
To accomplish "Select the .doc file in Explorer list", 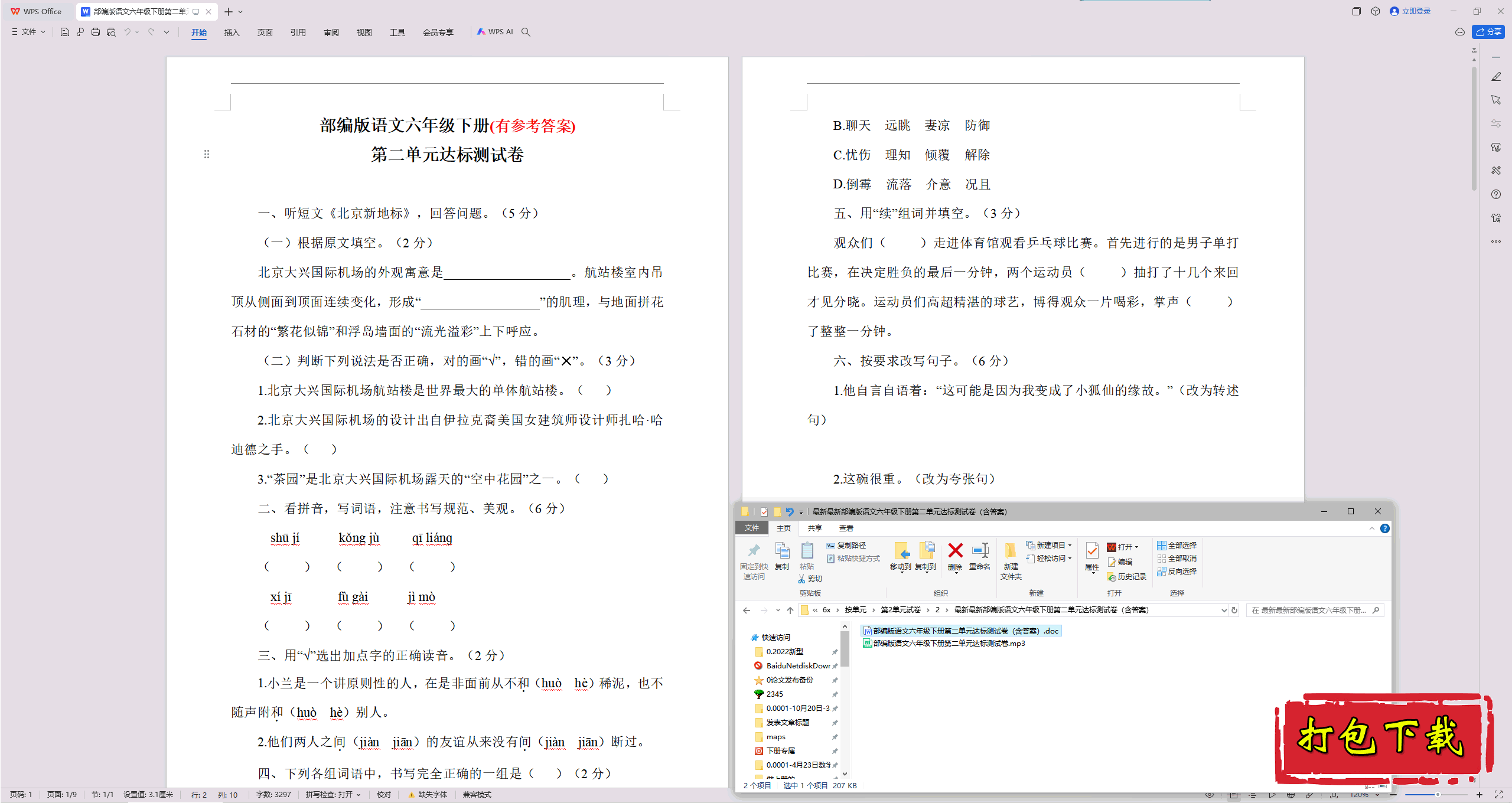I will [x=961, y=631].
